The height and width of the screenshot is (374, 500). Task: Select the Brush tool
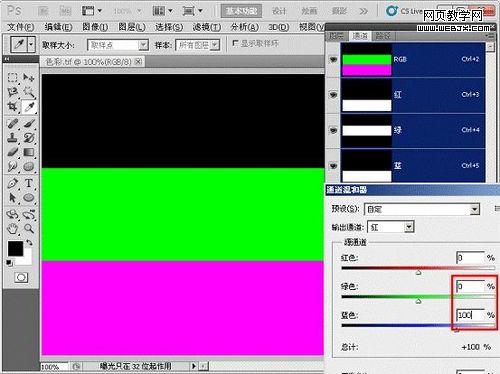click(x=29, y=124)
